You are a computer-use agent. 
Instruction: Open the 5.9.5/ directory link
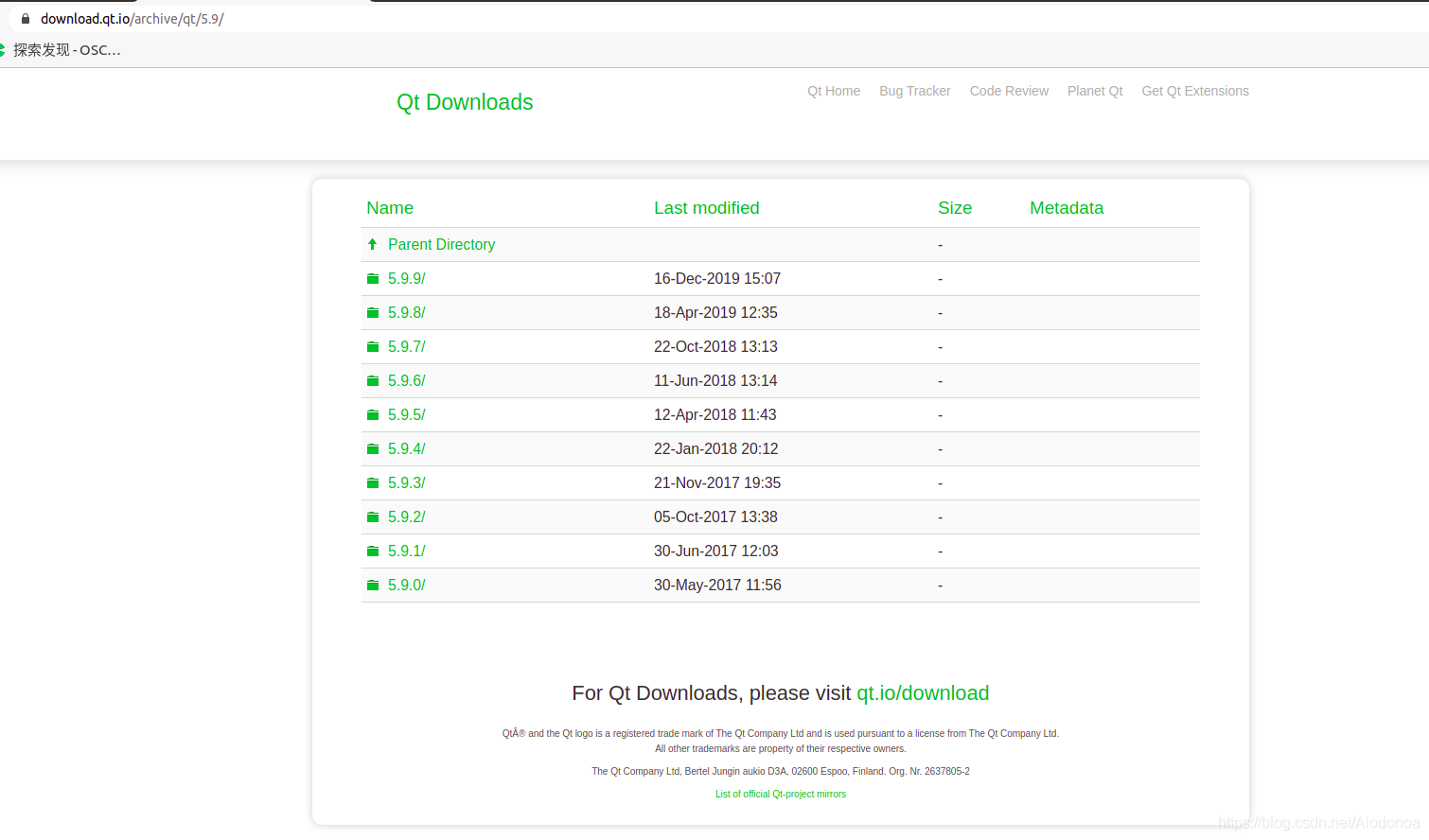click(407, 415)
